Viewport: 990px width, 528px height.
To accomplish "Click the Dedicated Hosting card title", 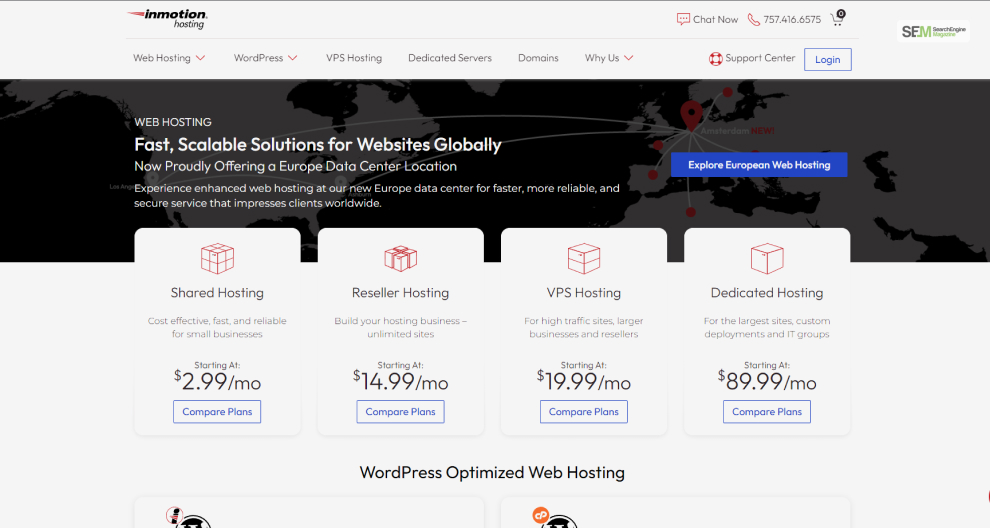I will [x=766, y=293].
